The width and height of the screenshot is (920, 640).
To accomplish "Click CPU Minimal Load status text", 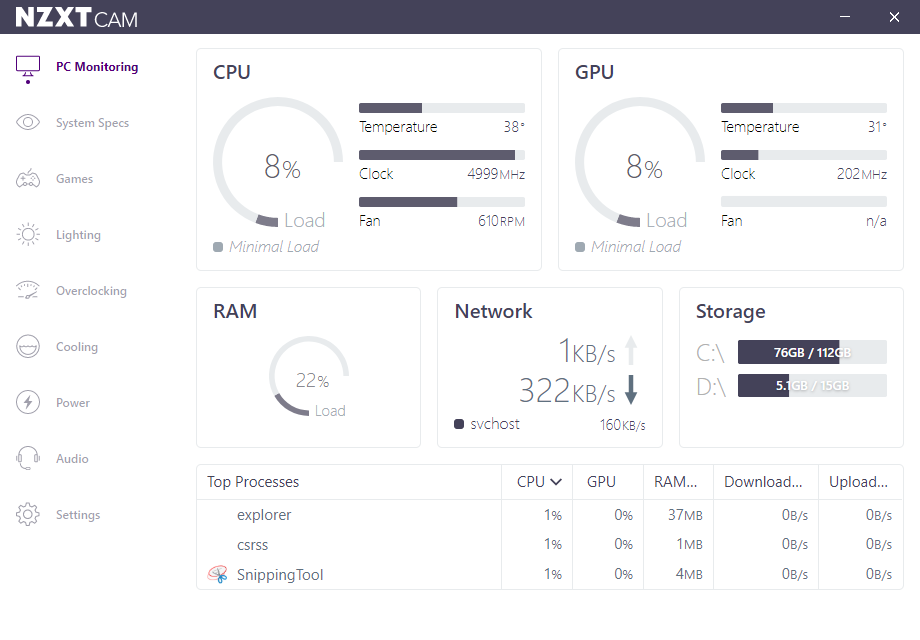I will tap(274, 246).
